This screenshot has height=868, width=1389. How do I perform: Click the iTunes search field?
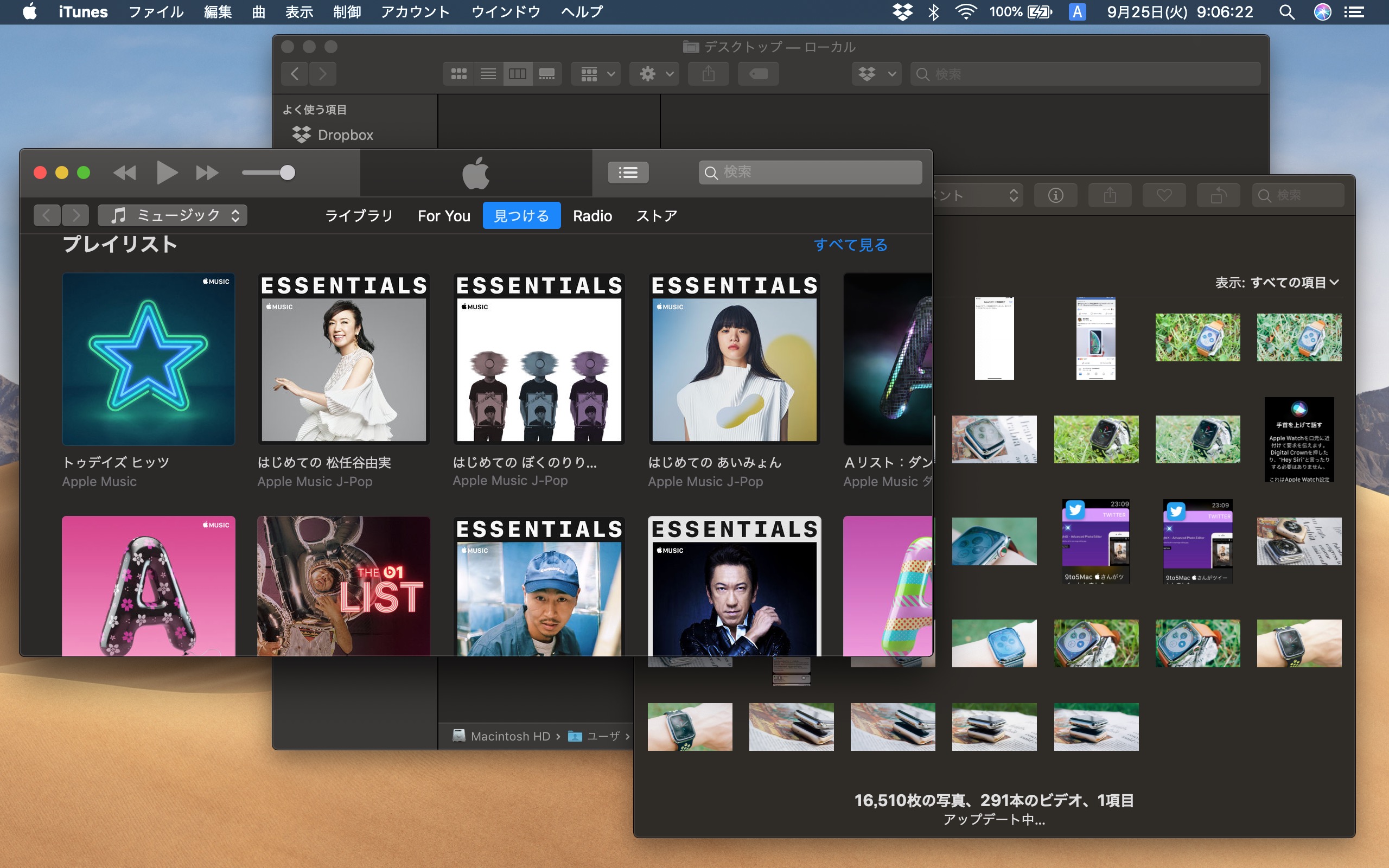pyautogui.click(x=810, y=172)
